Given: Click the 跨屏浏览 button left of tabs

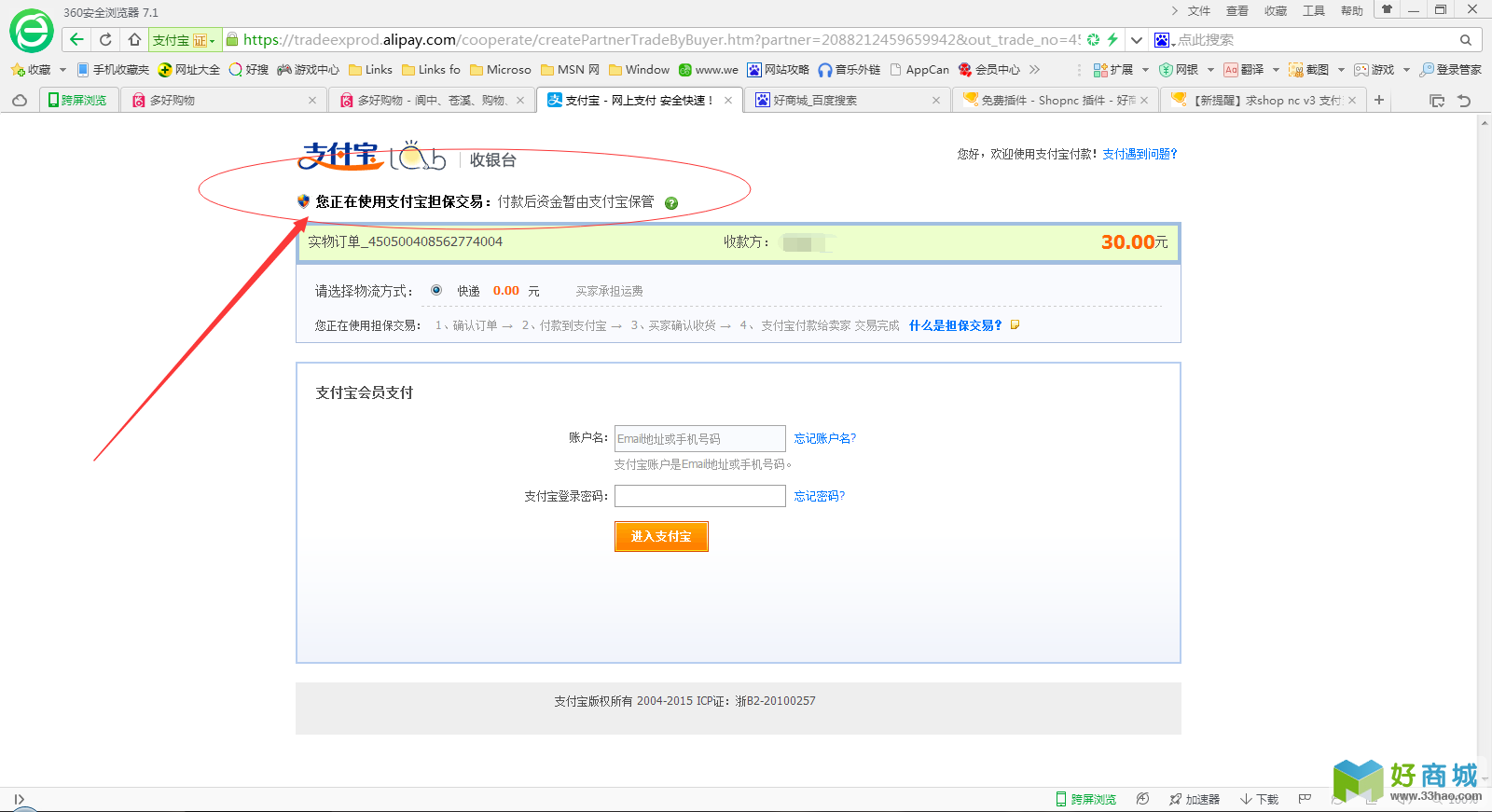Looking at the screenshot, I should (x=77, y=100).
